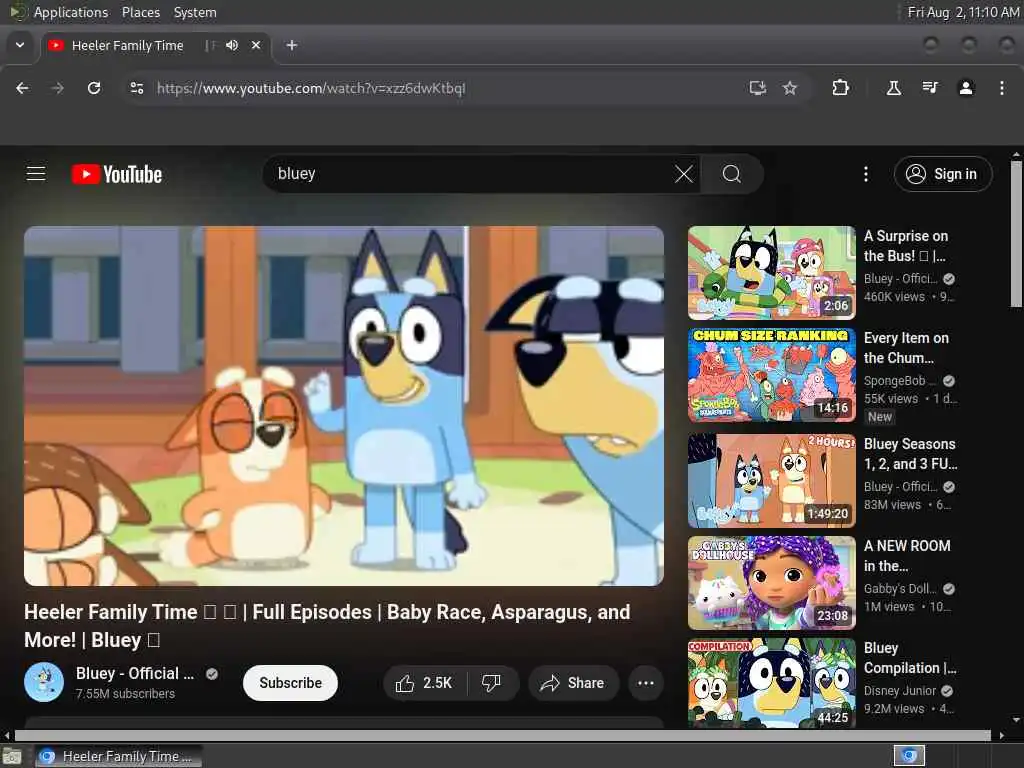This screenshot has width=1024, height=768.
Task: Bookmark this page with star icon
Action: 790,88
